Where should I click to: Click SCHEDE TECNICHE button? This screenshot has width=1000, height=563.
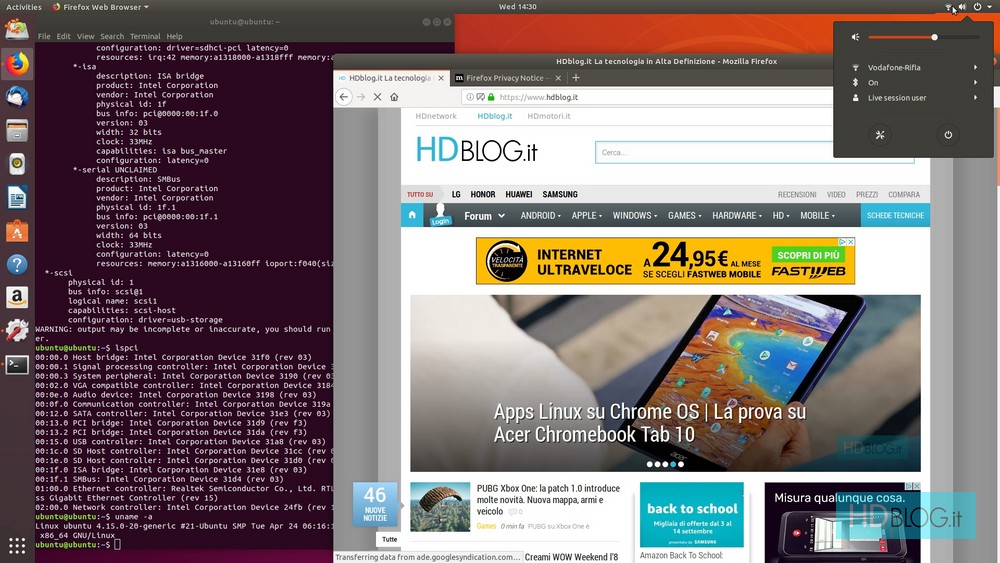[x=895, y=216]
